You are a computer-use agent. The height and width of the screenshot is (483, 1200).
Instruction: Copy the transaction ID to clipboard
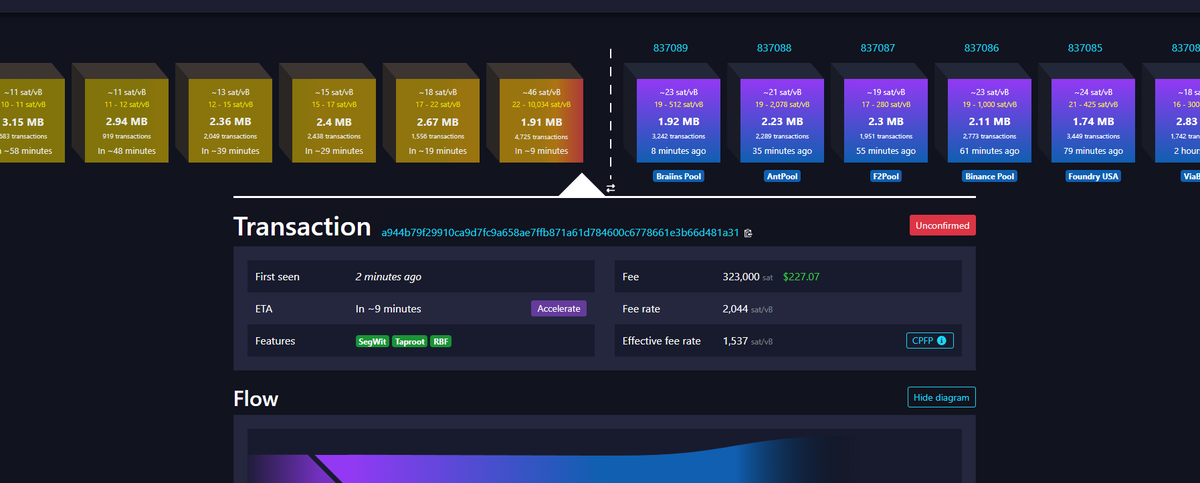(x=748, y=233)
